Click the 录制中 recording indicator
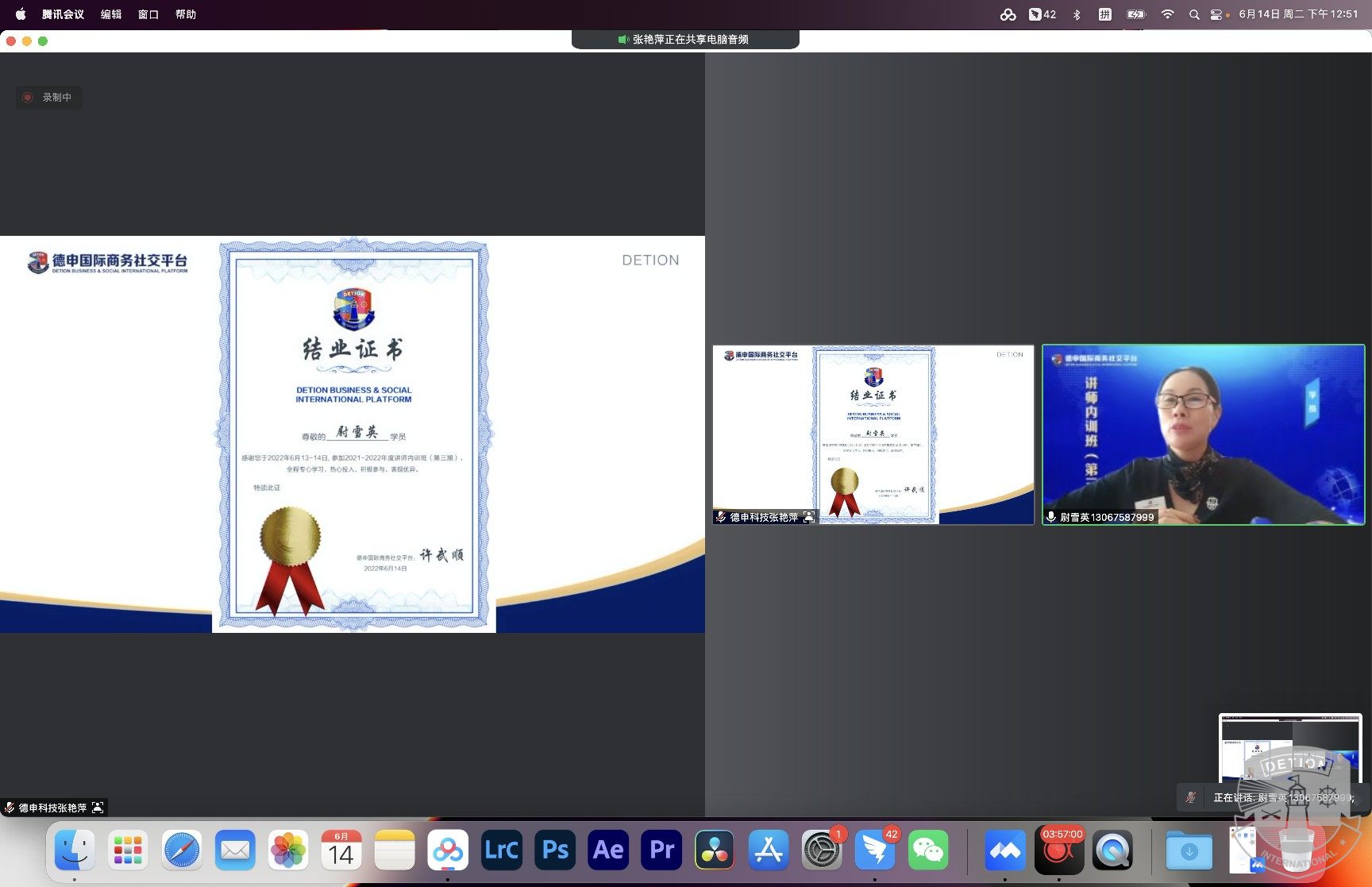The width and height of the screenshot is (1372, 887). (x=49, y=98)
